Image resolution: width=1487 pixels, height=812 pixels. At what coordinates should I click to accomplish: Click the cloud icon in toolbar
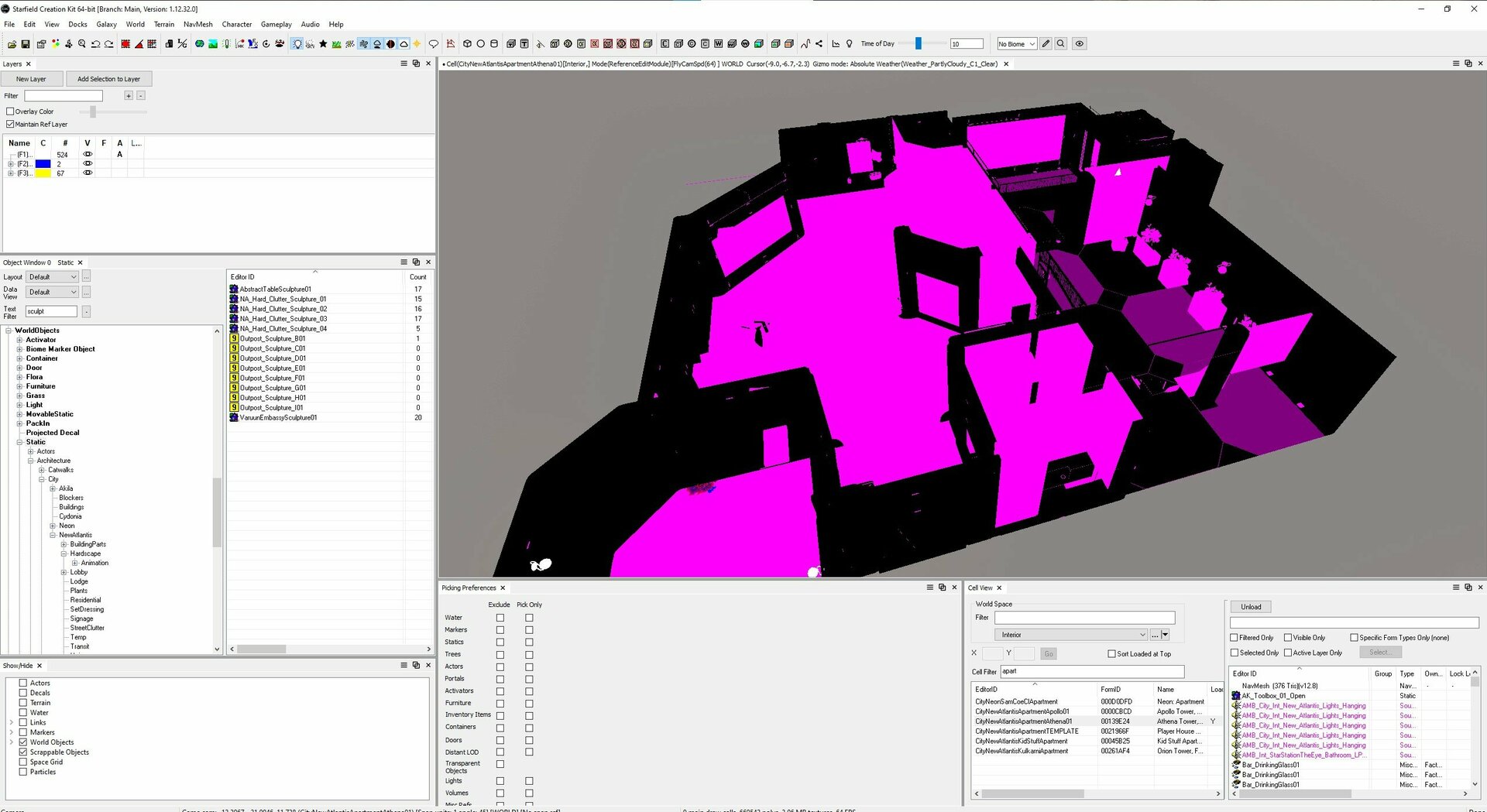[404, 44]
